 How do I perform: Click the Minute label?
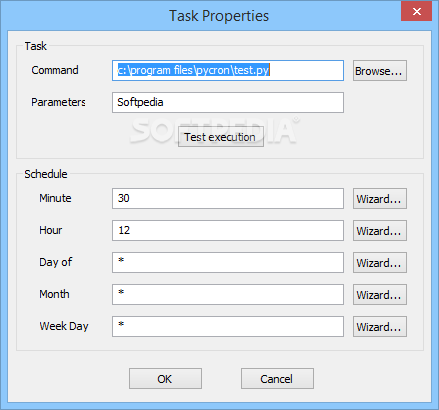(55, 198)
